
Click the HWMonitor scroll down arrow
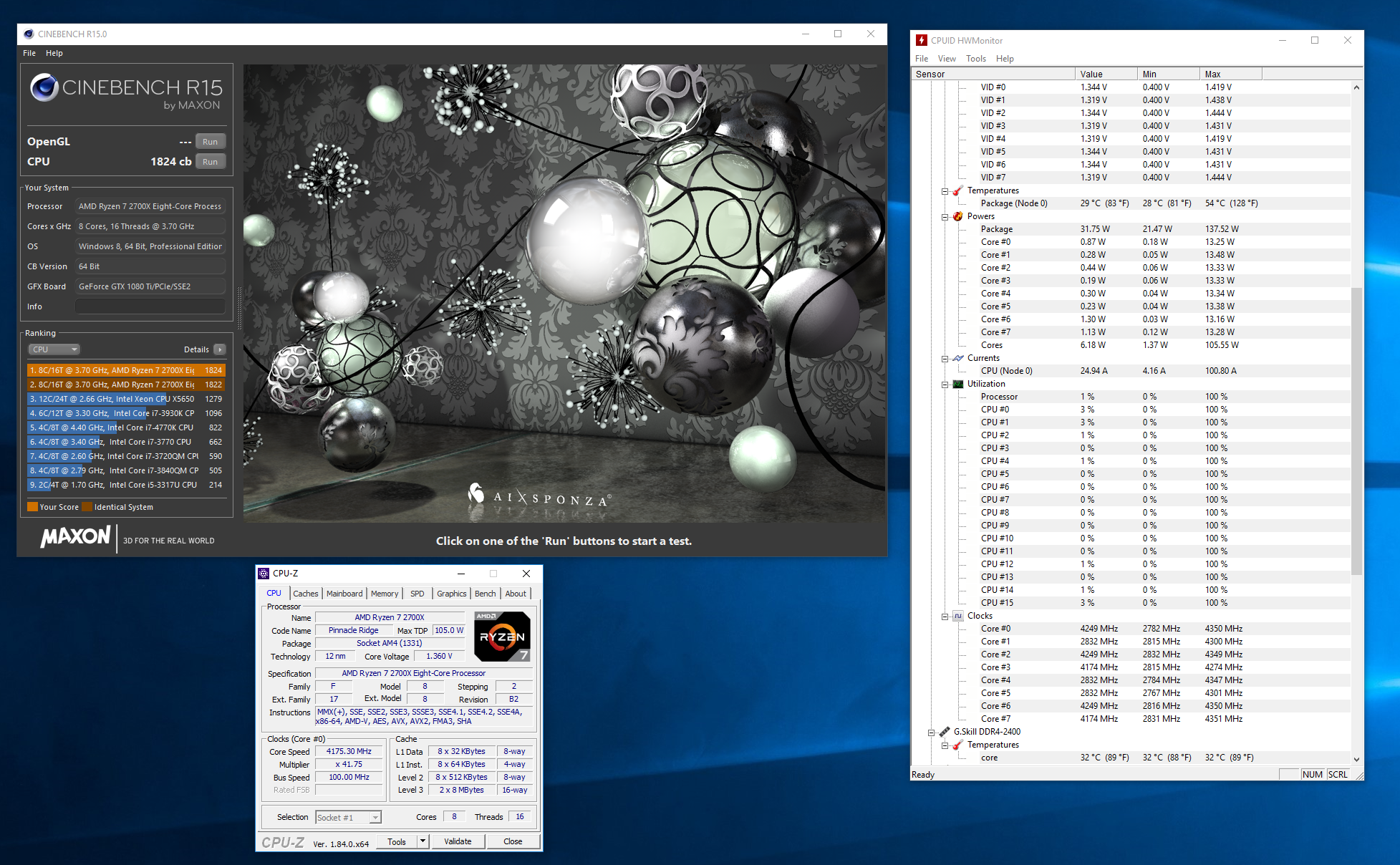tap(1356, 759)
